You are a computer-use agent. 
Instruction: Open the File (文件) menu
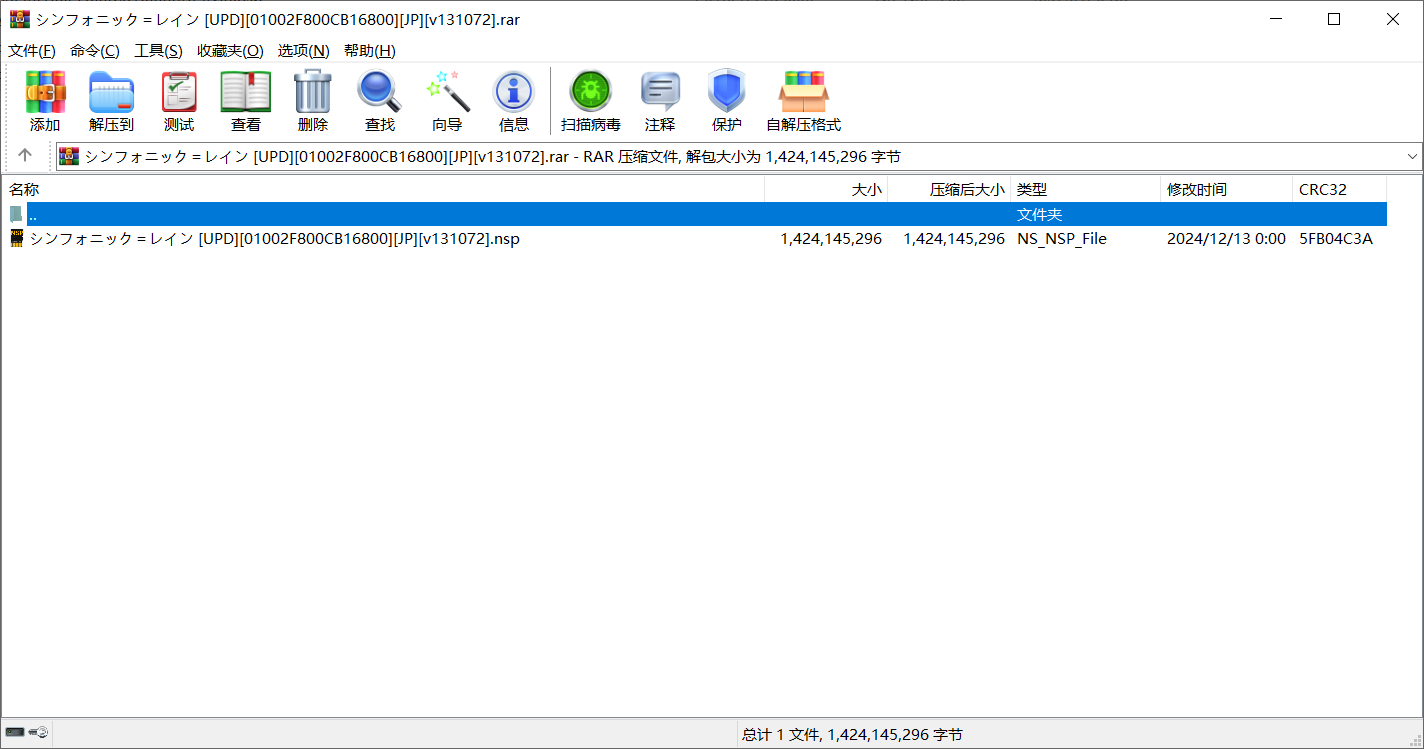31,51
